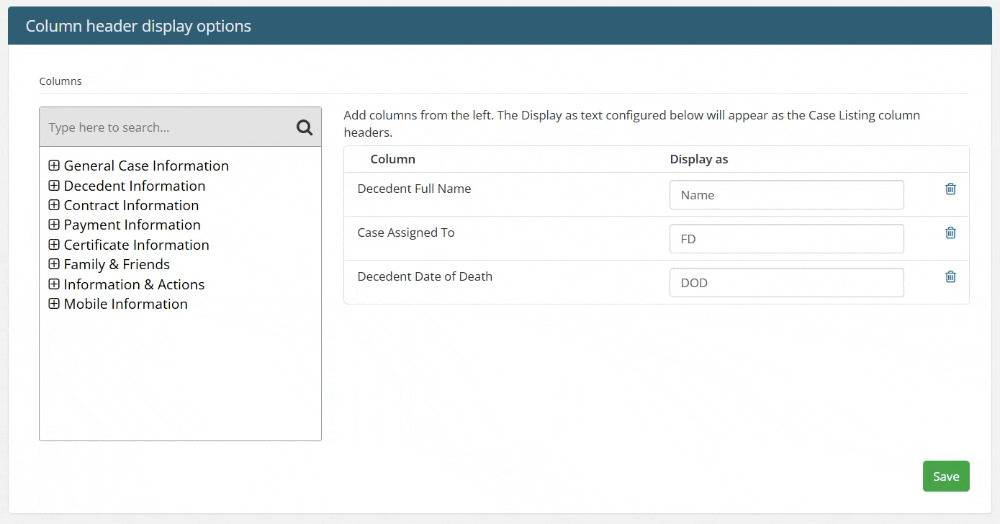Viewport: 1000px width, 524px height.
Task: Click the 'Columns' section label
Action: (61, 81)
